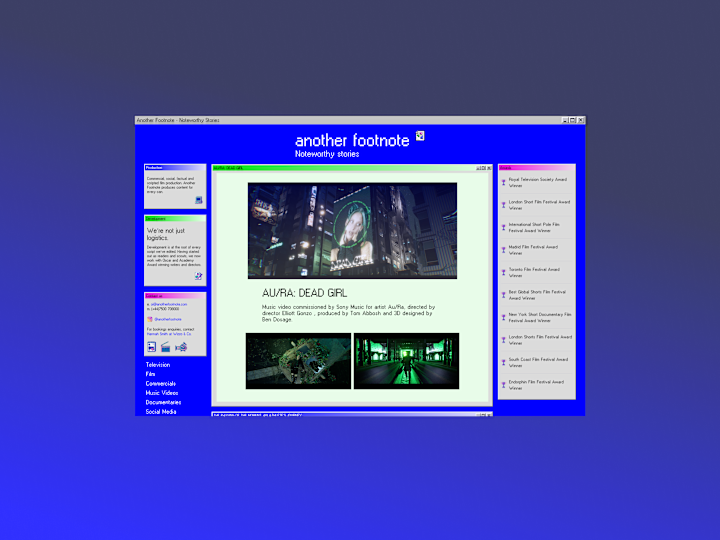Click the logo icon beside another footnote title
The width and height of the screenshot is (720, 540).
click(420, 136)
